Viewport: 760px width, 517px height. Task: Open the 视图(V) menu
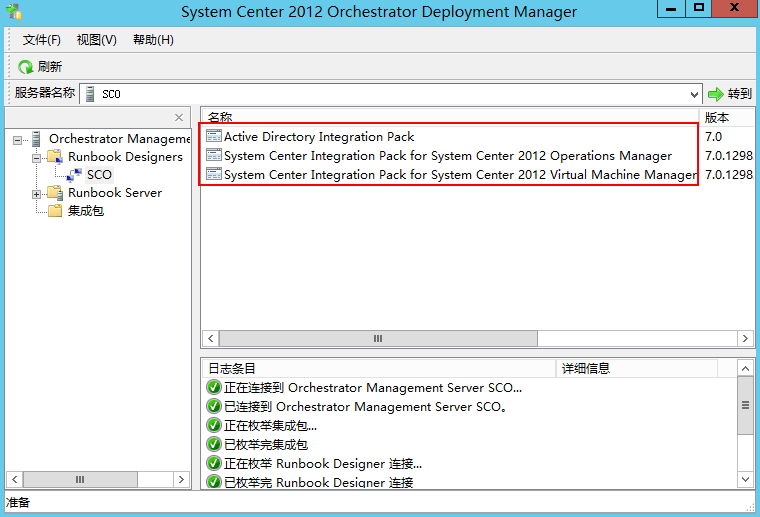[97, 40]
